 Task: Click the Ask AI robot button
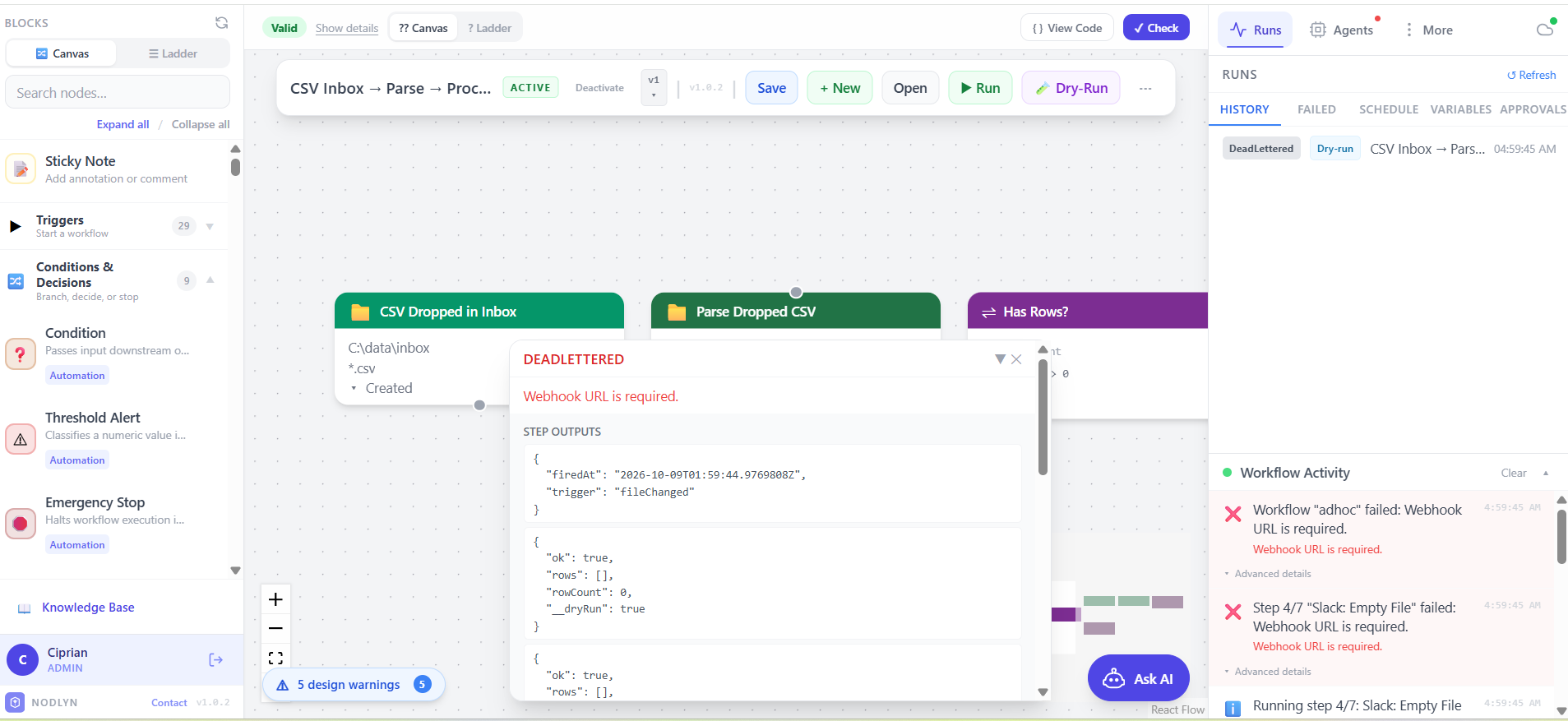pyautogui.click(x=1139, y=678)
